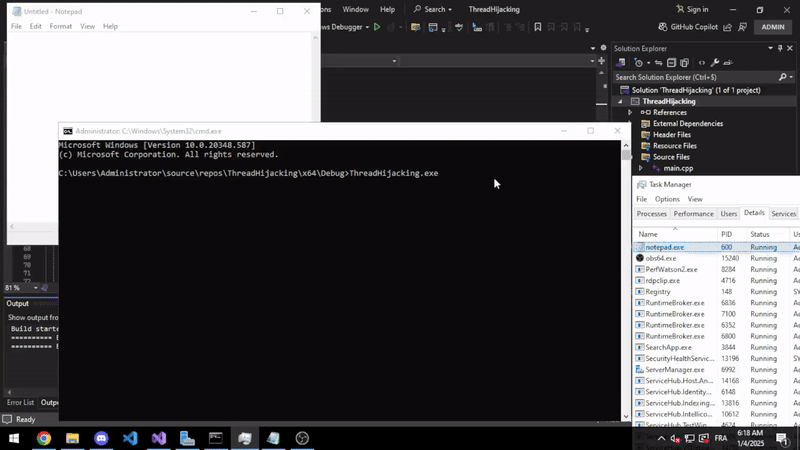This screenshot has width=800, height=450.
Task: Switch to Task Manager Users tab
Action: (x=729, y=214)
